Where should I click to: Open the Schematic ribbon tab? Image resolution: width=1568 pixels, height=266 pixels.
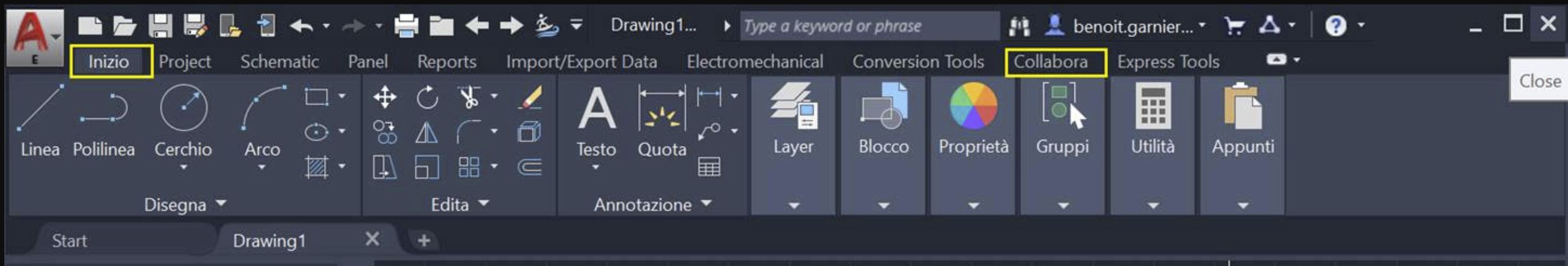tap(279, 62)
